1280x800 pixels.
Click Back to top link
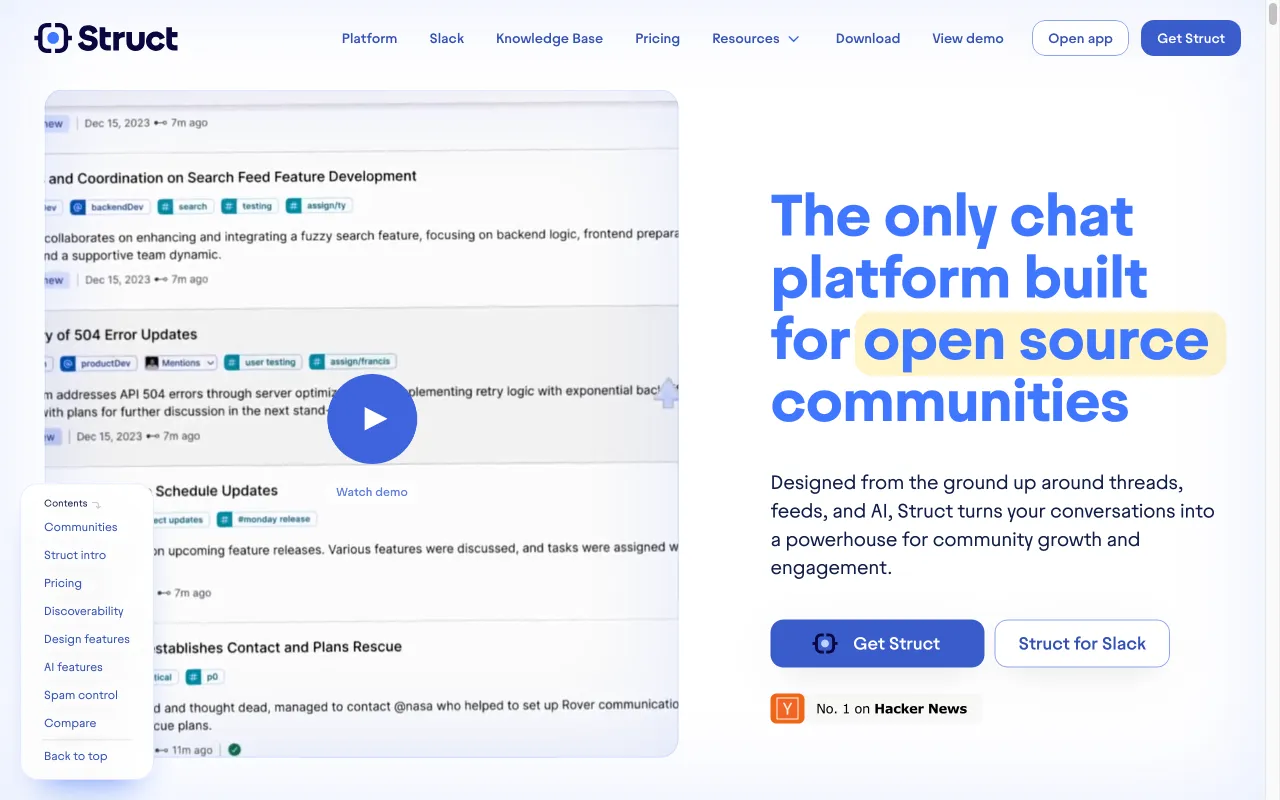[76, 756]
